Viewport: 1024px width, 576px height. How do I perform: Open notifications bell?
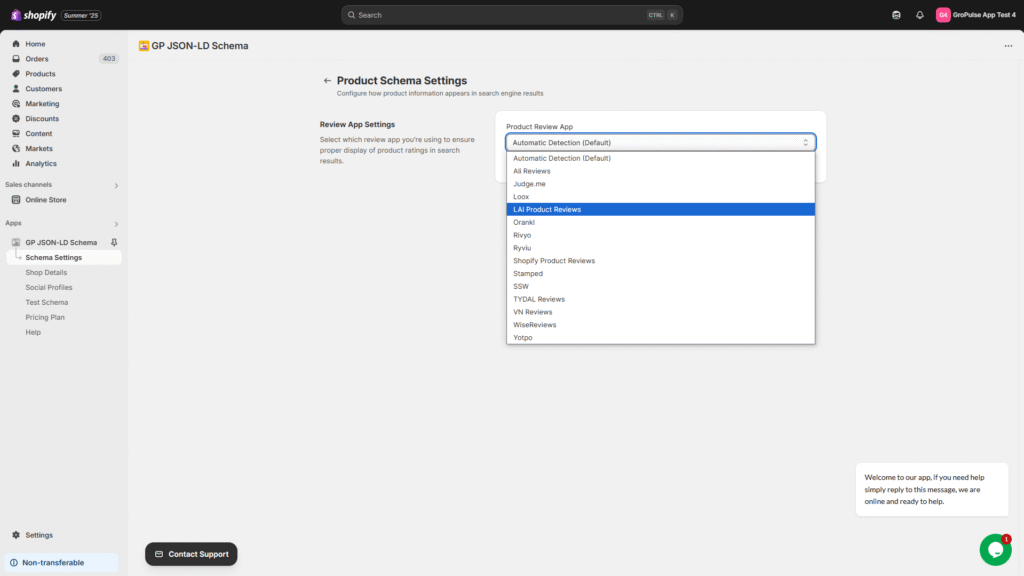tap(920, 15)
